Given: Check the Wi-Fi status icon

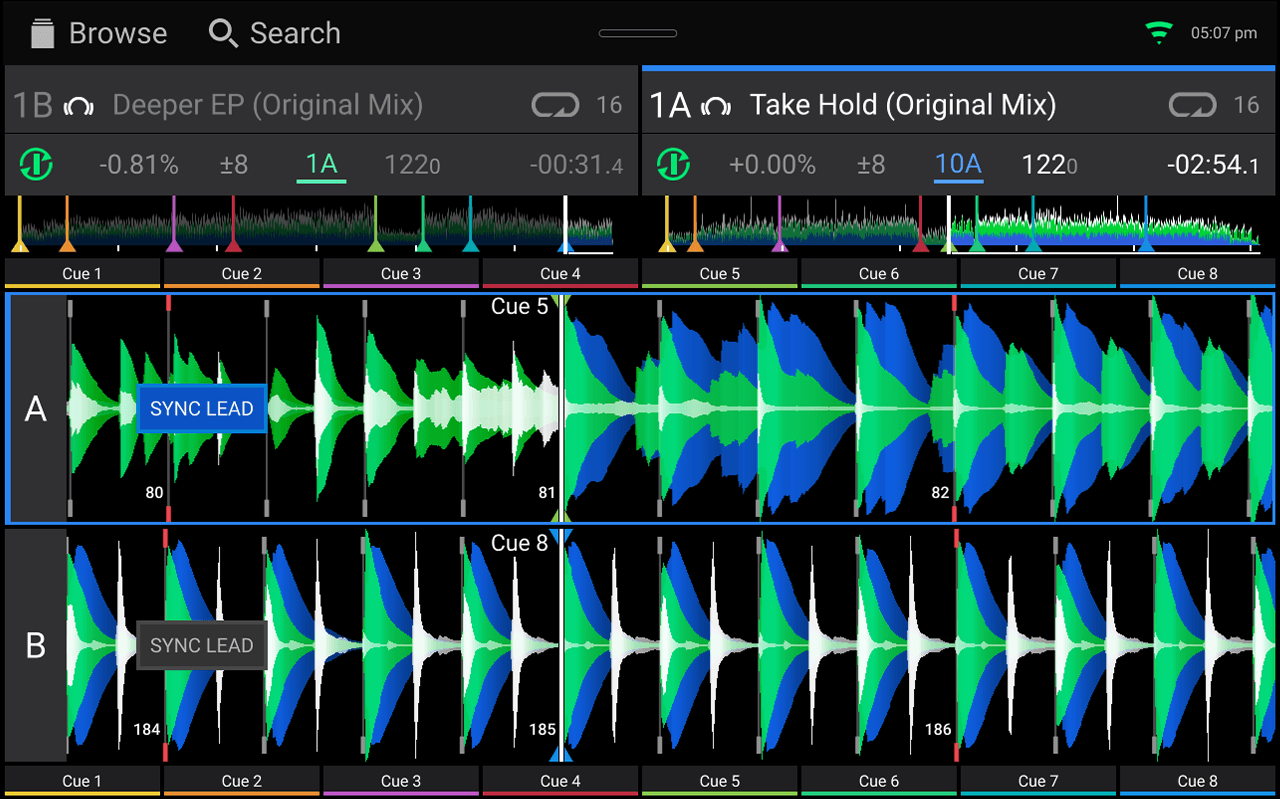Looking at the screenshot, I should pyautogui.click(x=1158, y=31).
